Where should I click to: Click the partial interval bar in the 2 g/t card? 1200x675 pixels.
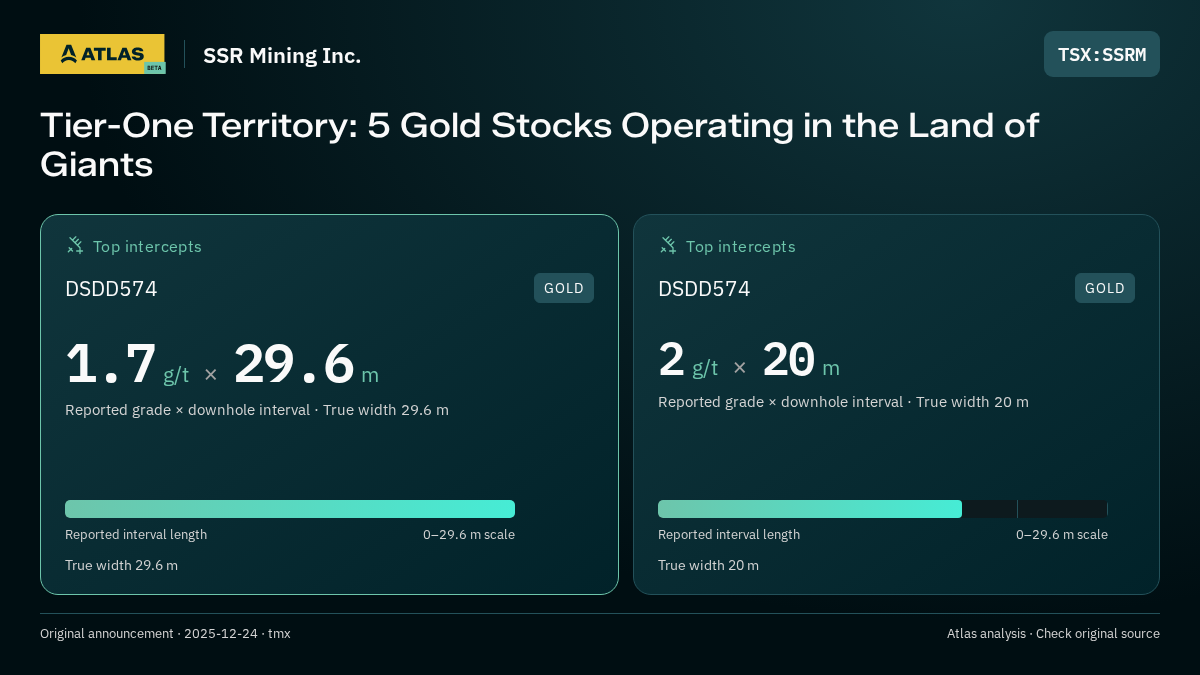(810, 509)
